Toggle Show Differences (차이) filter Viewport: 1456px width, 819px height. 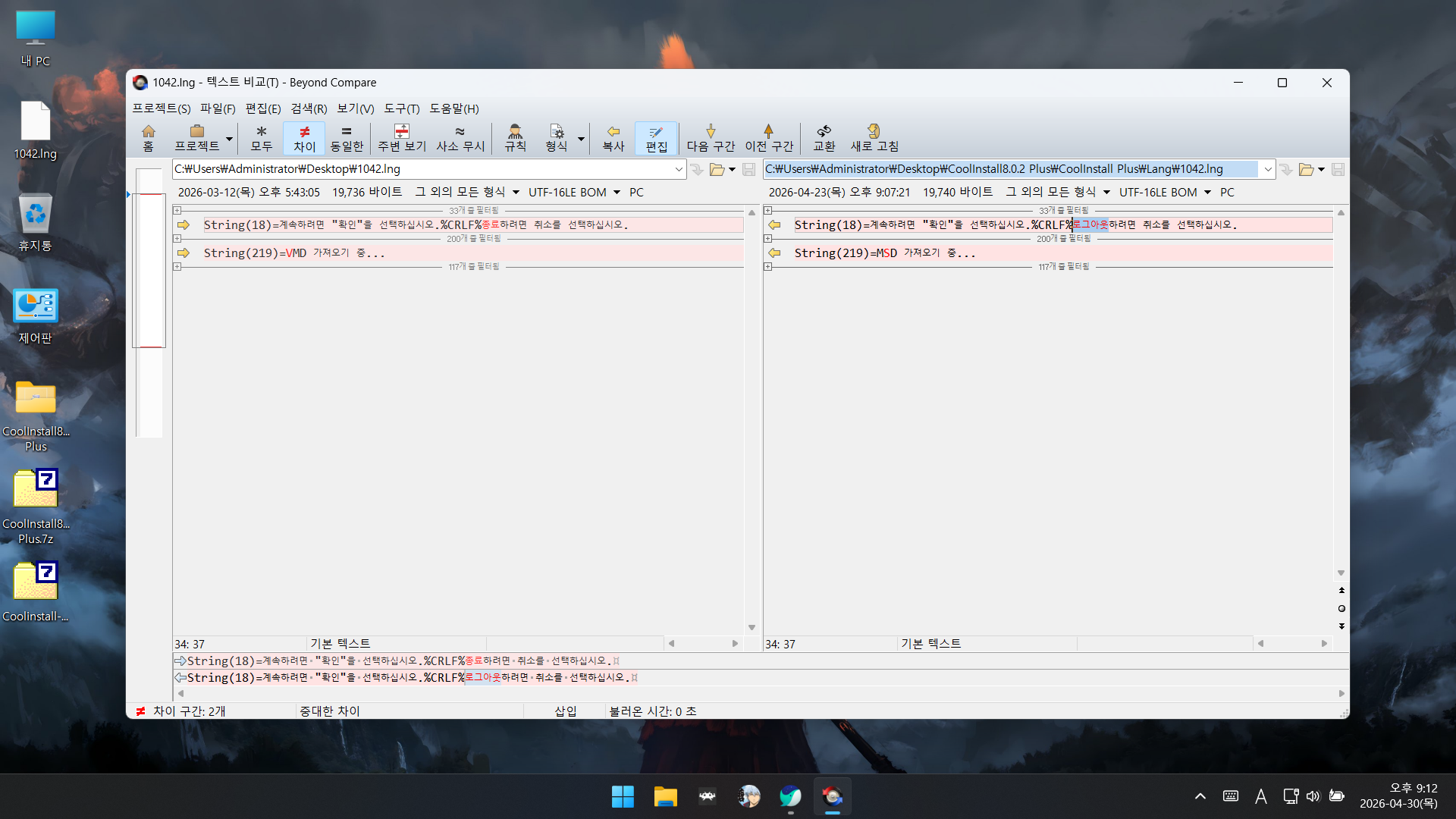304,138
